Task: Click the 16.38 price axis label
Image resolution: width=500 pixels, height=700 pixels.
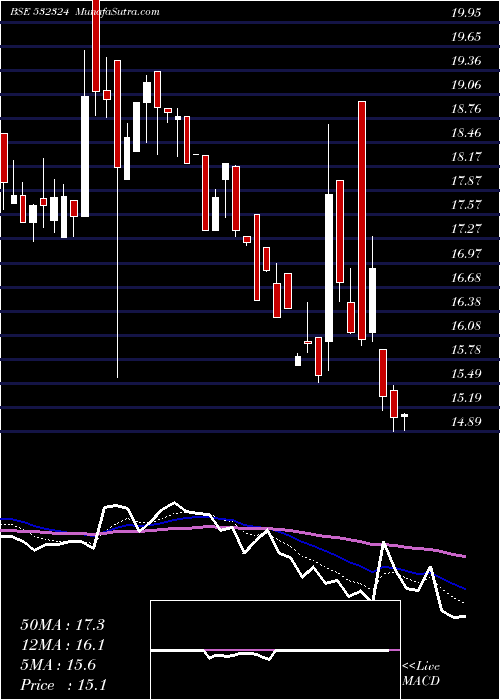Action: pyautogui.click(x=466, y=302)
